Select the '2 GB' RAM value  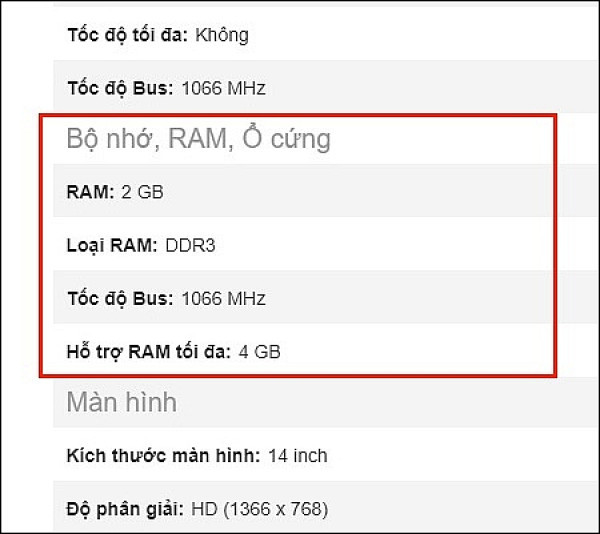pyautogui.click(x=142, y=192)
